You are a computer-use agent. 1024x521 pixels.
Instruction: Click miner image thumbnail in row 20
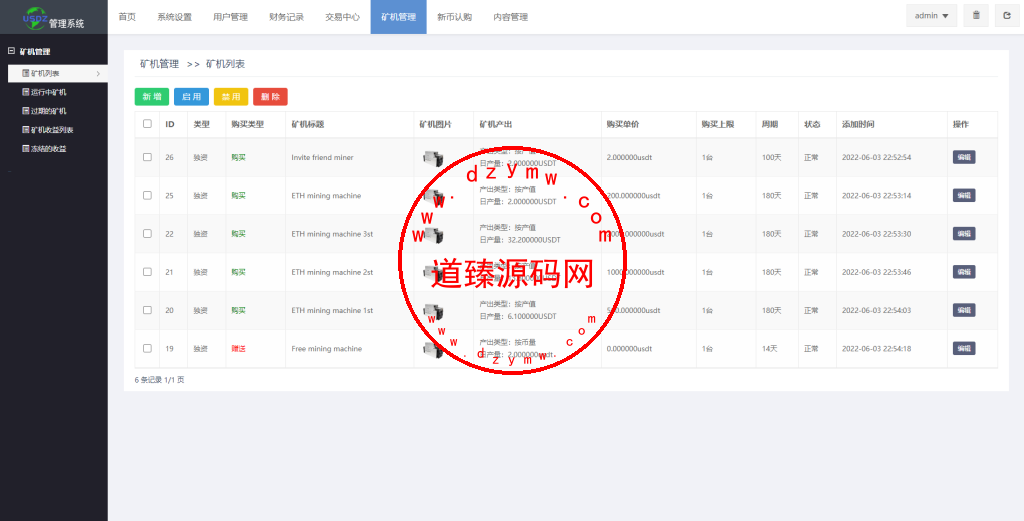tap(433, 311)
